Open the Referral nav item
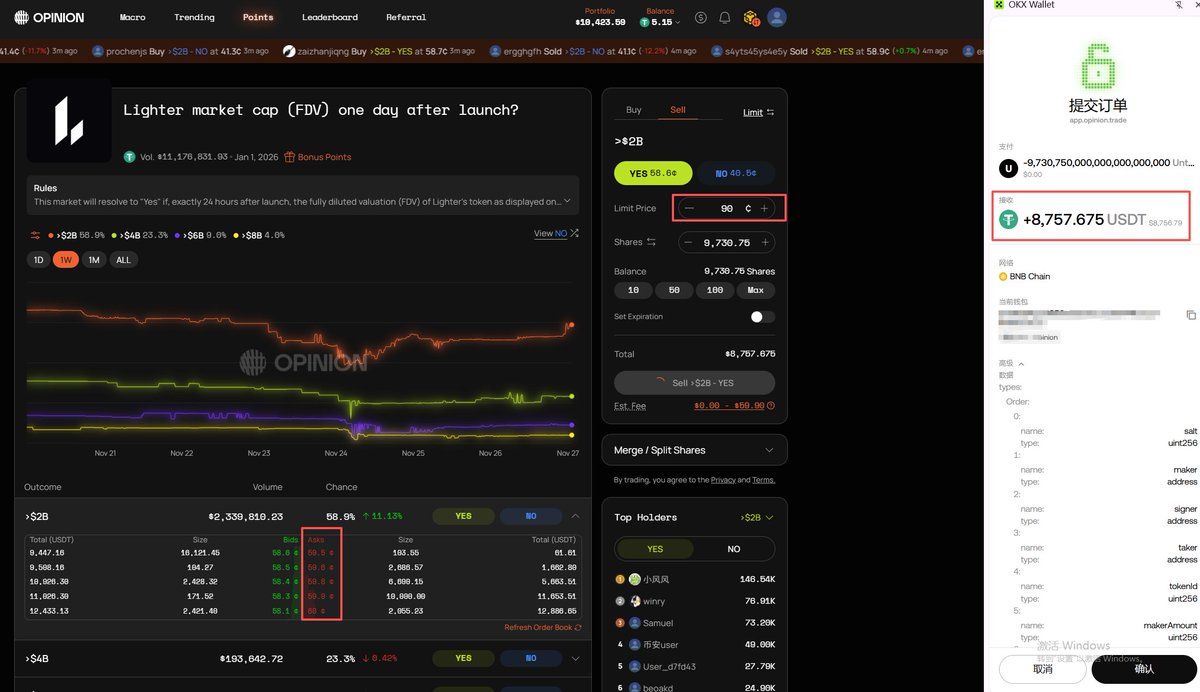This screenshot has width=1200, height=692. click(406, 17)
